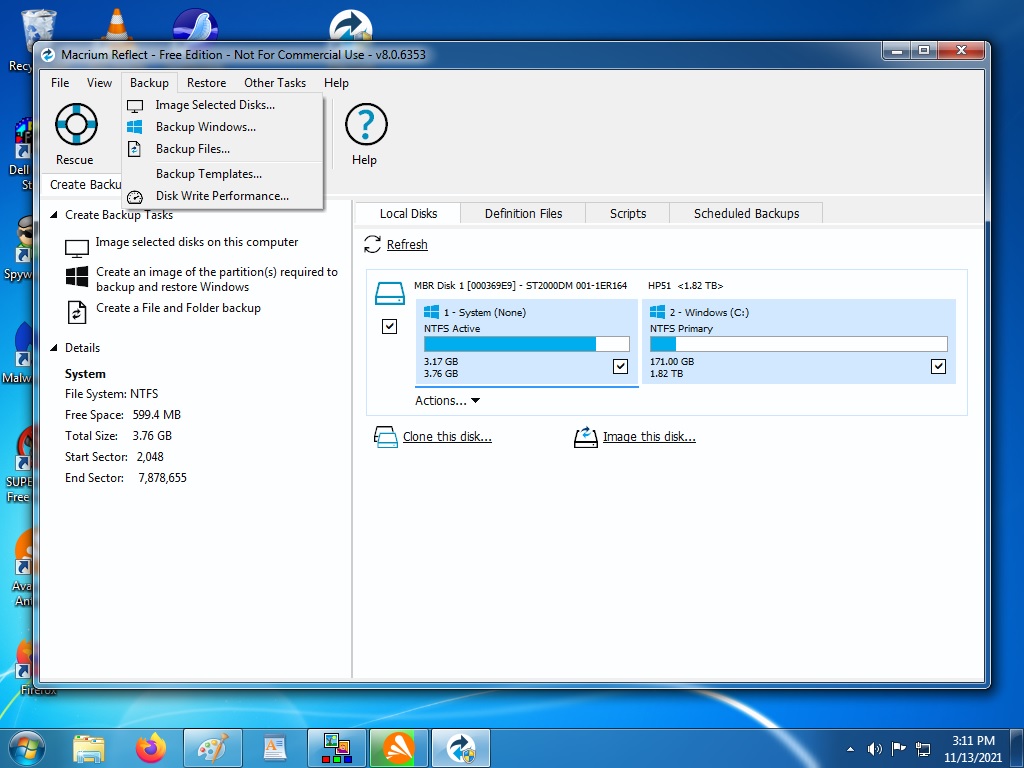Open the Restore menu

point(206,83)
